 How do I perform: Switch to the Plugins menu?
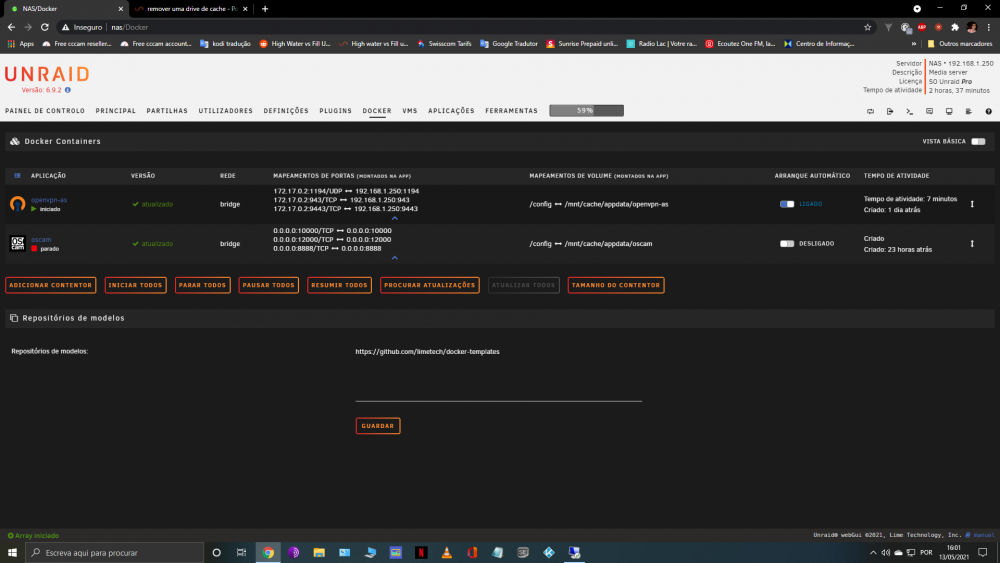click(335, 111)
